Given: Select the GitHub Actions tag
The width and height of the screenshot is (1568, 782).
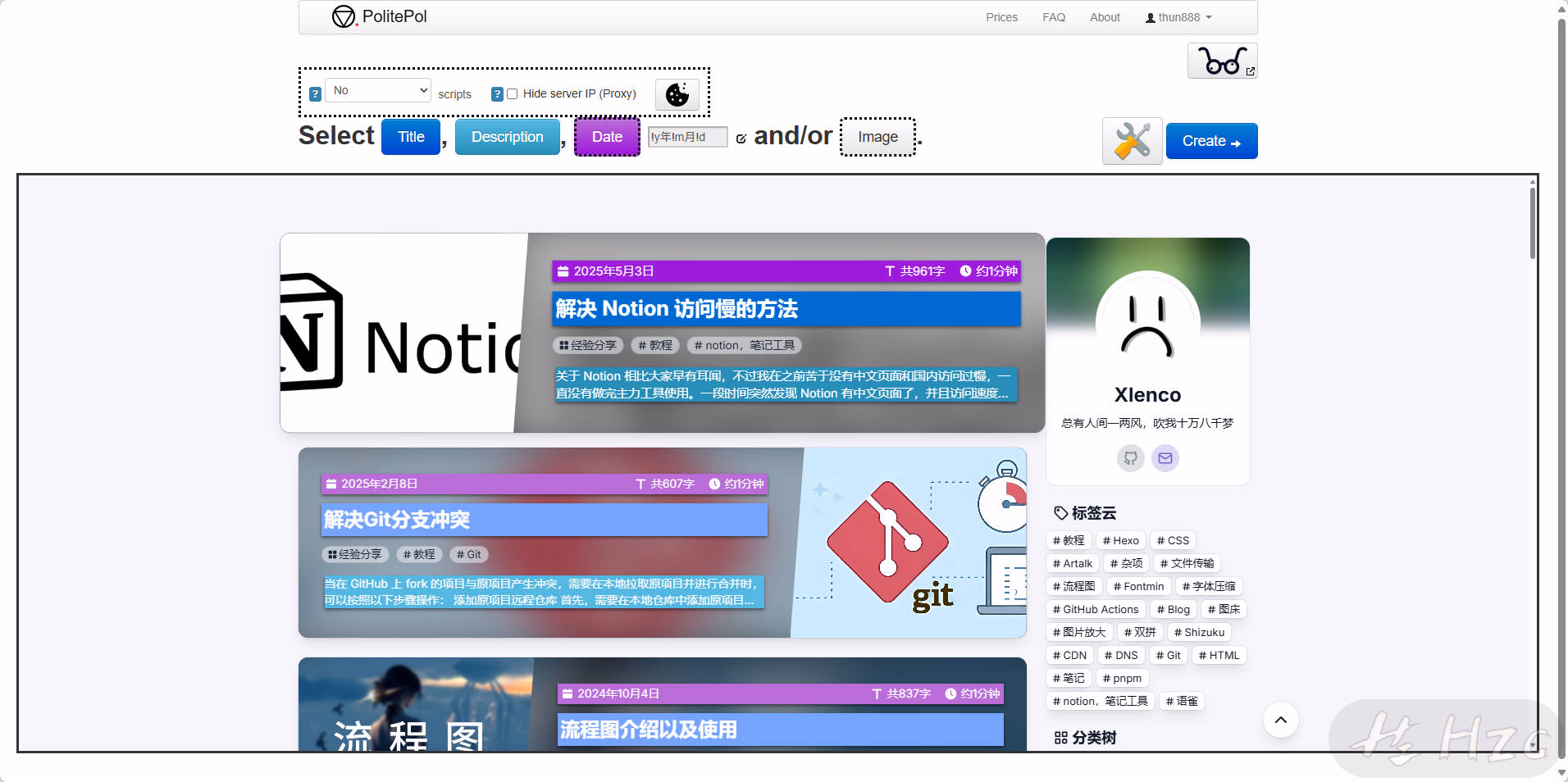Looking at the screenshot, I should click(1096, 610).
